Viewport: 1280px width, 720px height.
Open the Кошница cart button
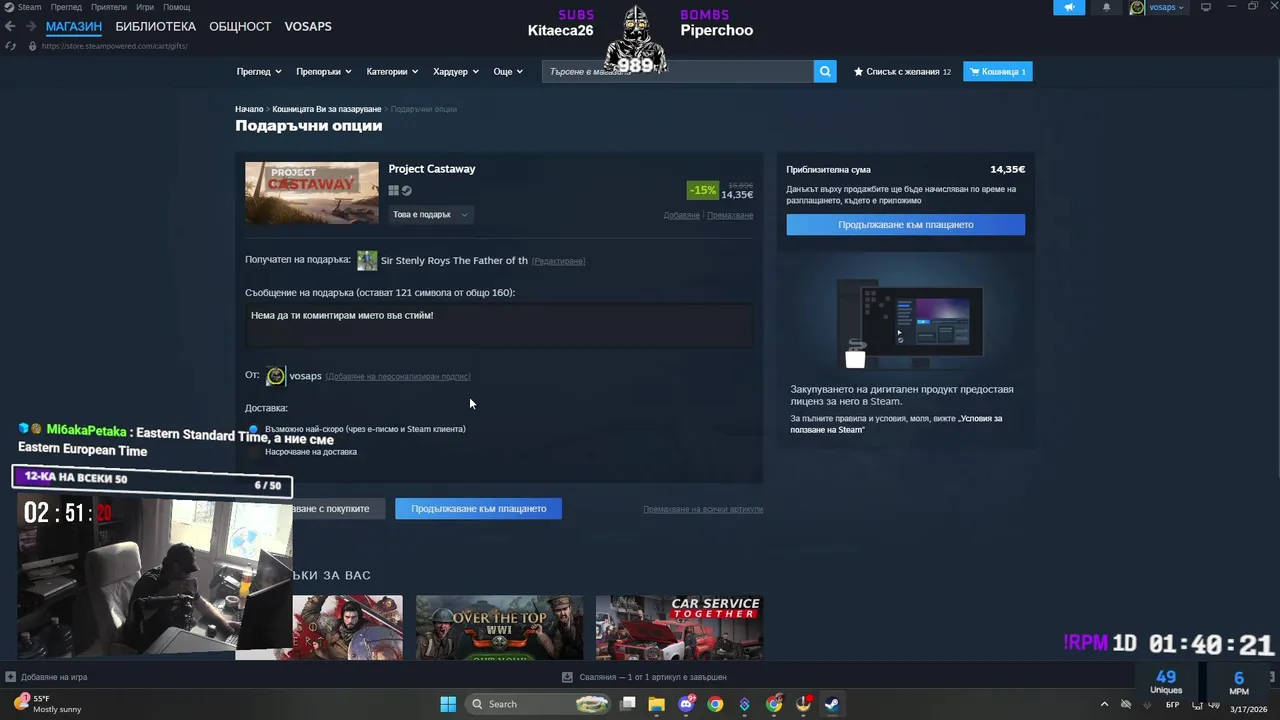click(x=997, y=71)
